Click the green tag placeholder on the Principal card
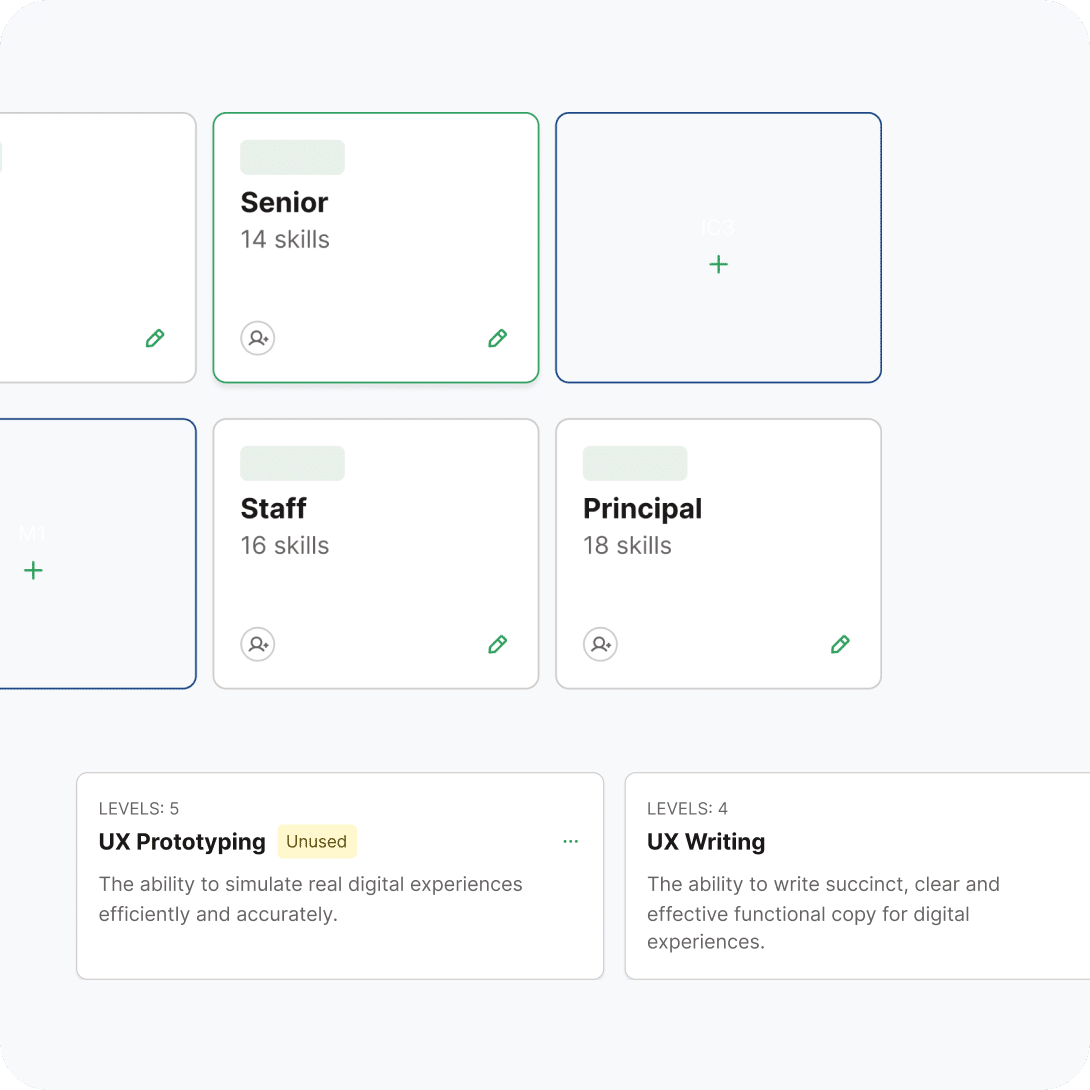 635,464
